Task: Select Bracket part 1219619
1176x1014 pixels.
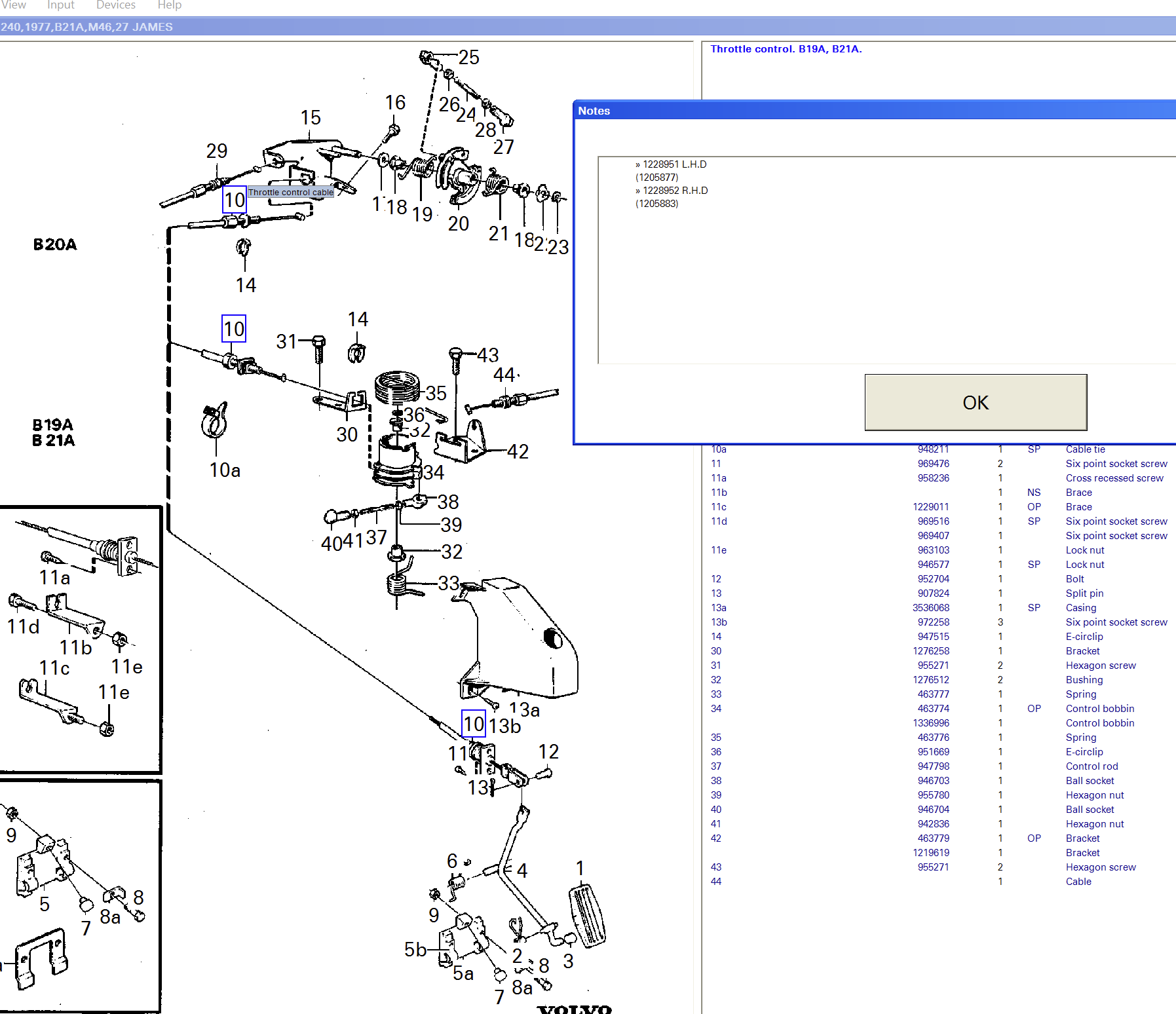Action: click(939, 853)
